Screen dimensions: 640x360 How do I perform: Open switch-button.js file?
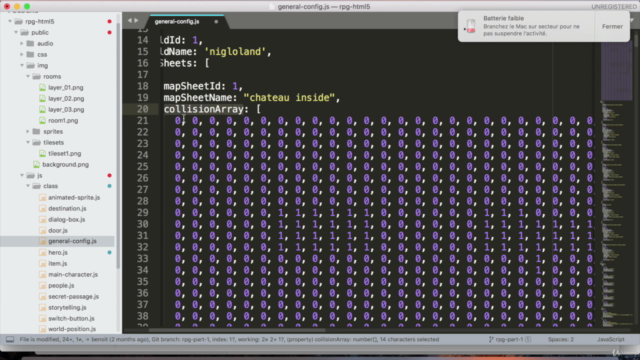(71, 318)
